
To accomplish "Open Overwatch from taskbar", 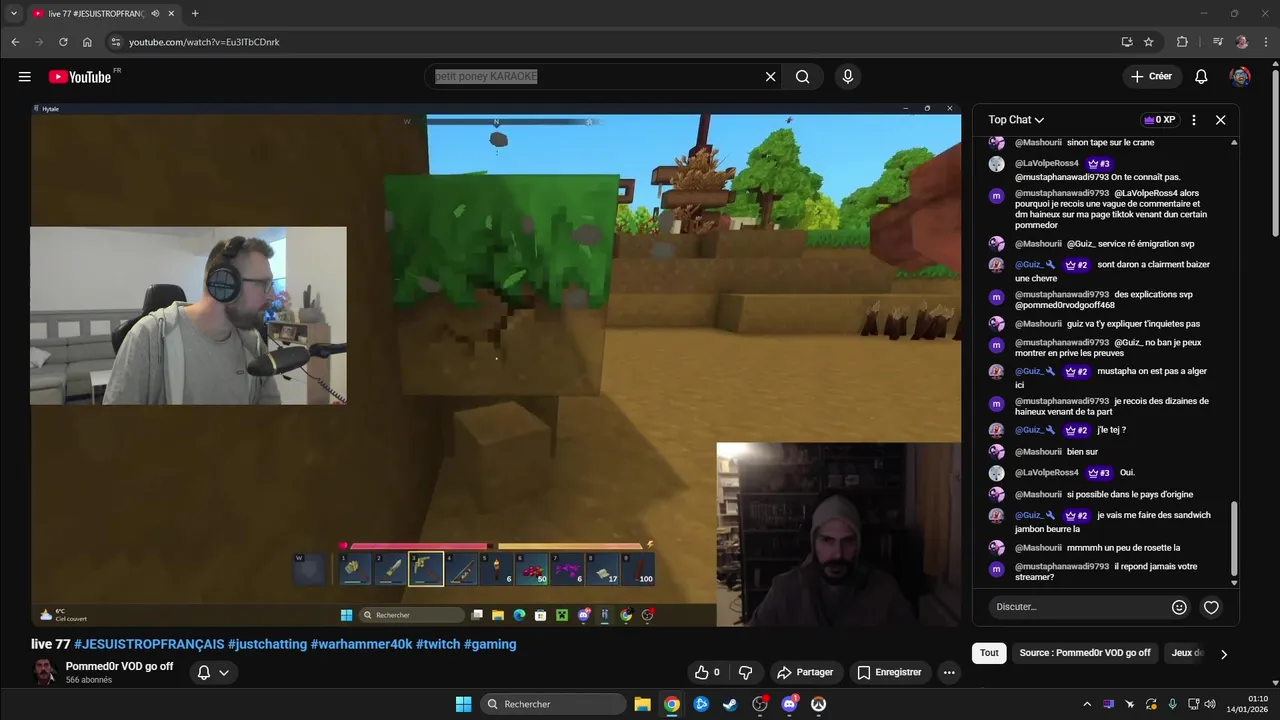I will (x=818, y=704).
